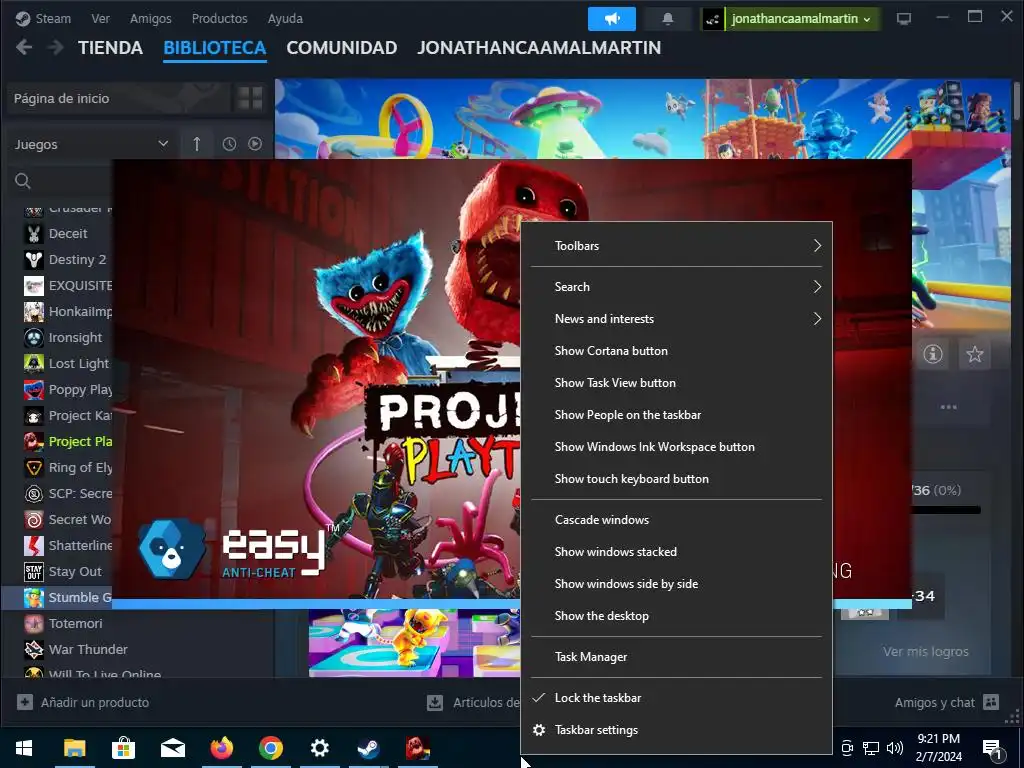This screenshot has width=1024, height=768.
Task: Filter ready-to-play games play icon
Action: (255, 144)
